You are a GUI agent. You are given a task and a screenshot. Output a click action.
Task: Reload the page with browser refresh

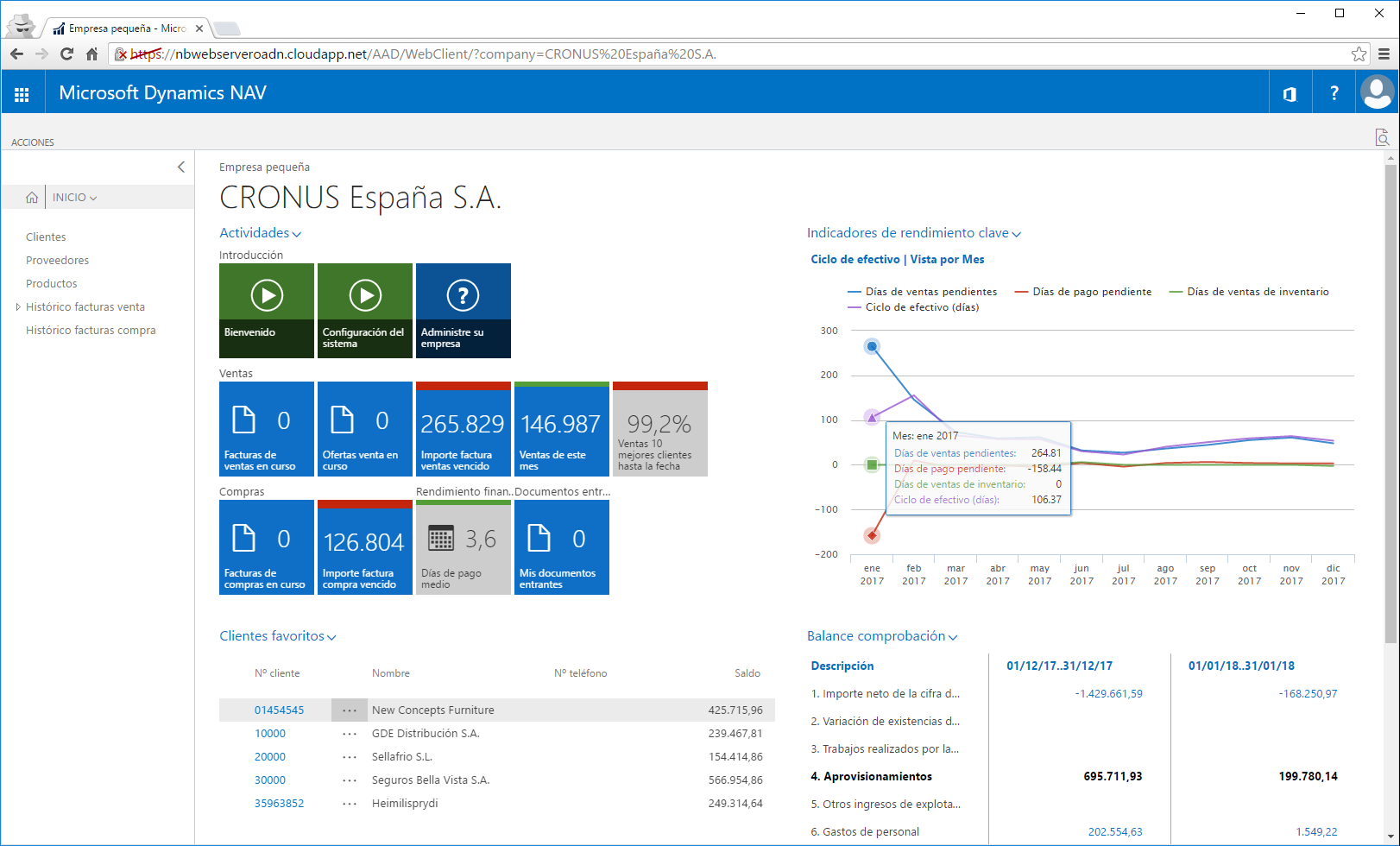pos(66,54)
